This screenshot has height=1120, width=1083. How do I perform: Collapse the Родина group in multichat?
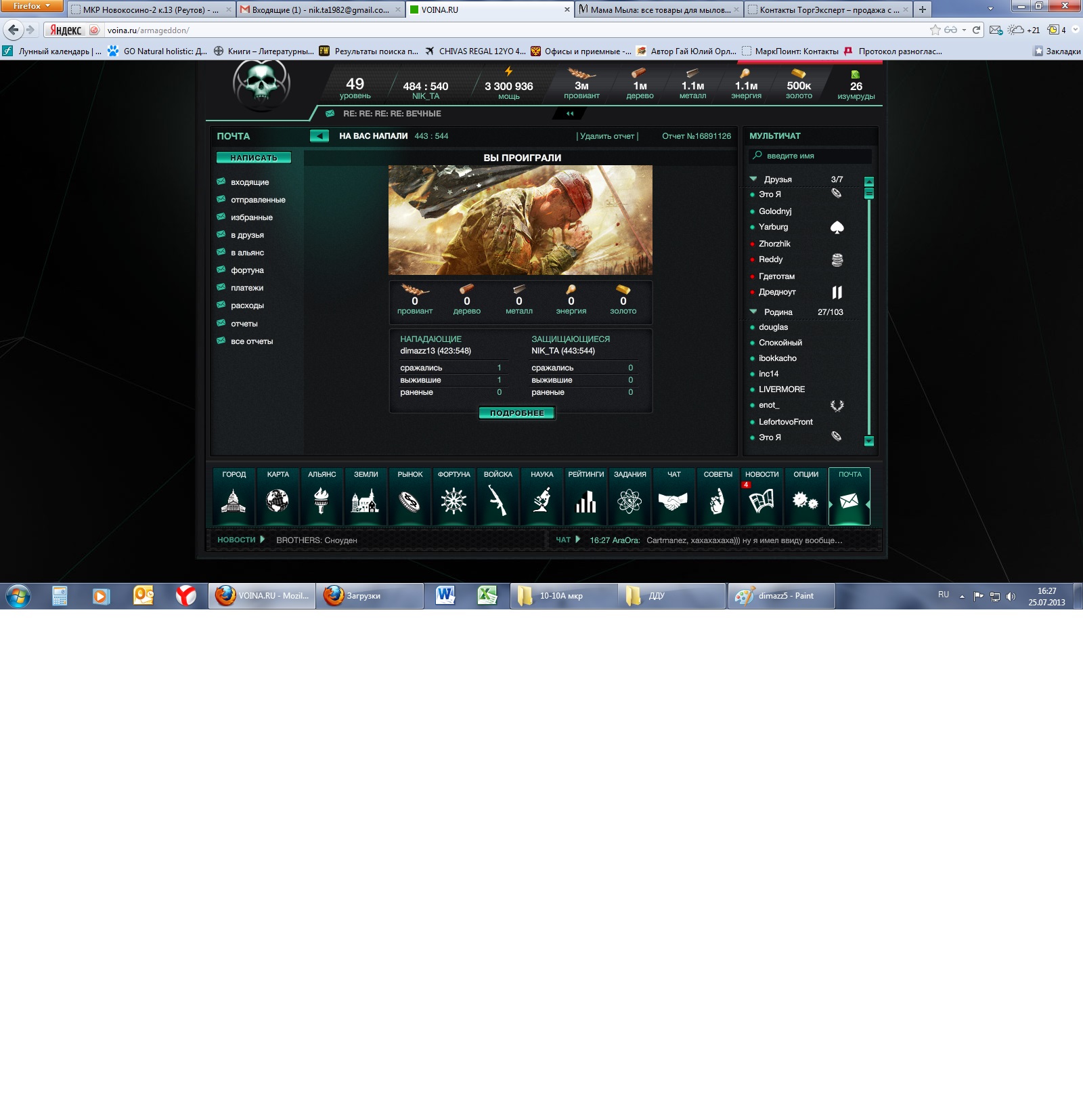753,312
